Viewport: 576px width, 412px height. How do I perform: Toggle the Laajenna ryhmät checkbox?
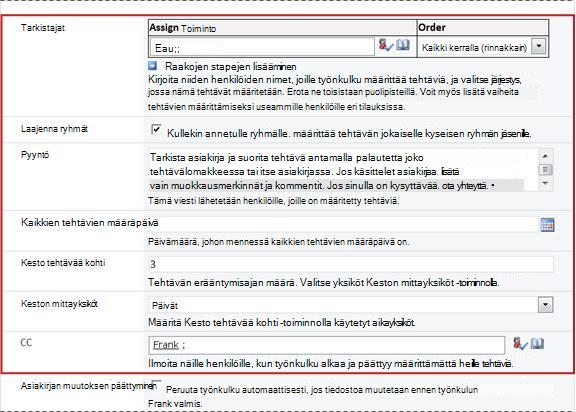click(x=156, y=129)
